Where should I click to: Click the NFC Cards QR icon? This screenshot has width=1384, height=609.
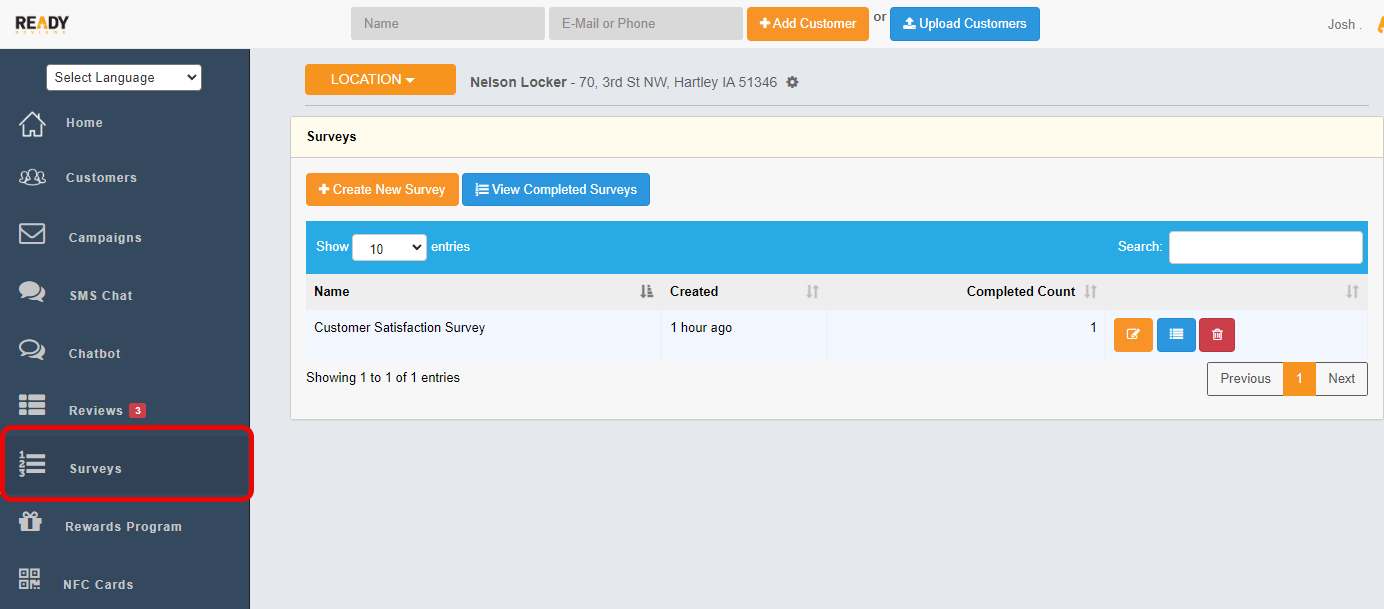(x=31, y=580)
